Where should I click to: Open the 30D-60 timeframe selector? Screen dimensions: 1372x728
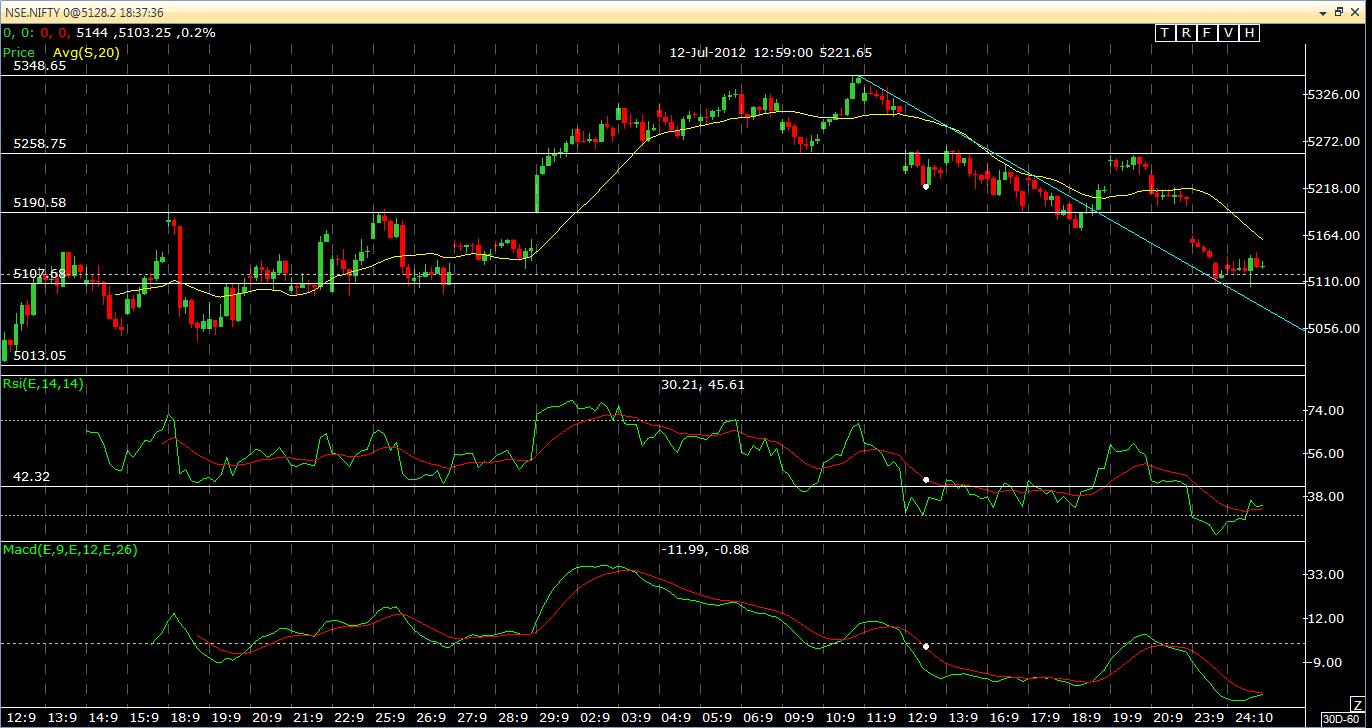pos(1345,719)
